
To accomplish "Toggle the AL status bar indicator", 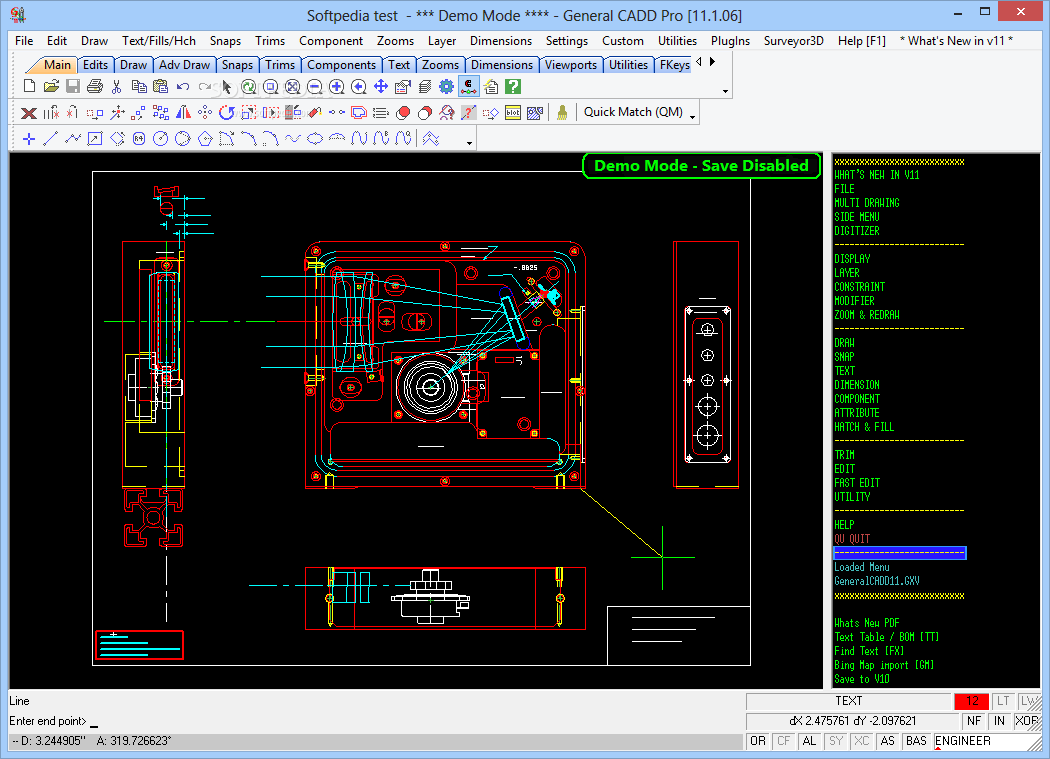I will [810, 741].
